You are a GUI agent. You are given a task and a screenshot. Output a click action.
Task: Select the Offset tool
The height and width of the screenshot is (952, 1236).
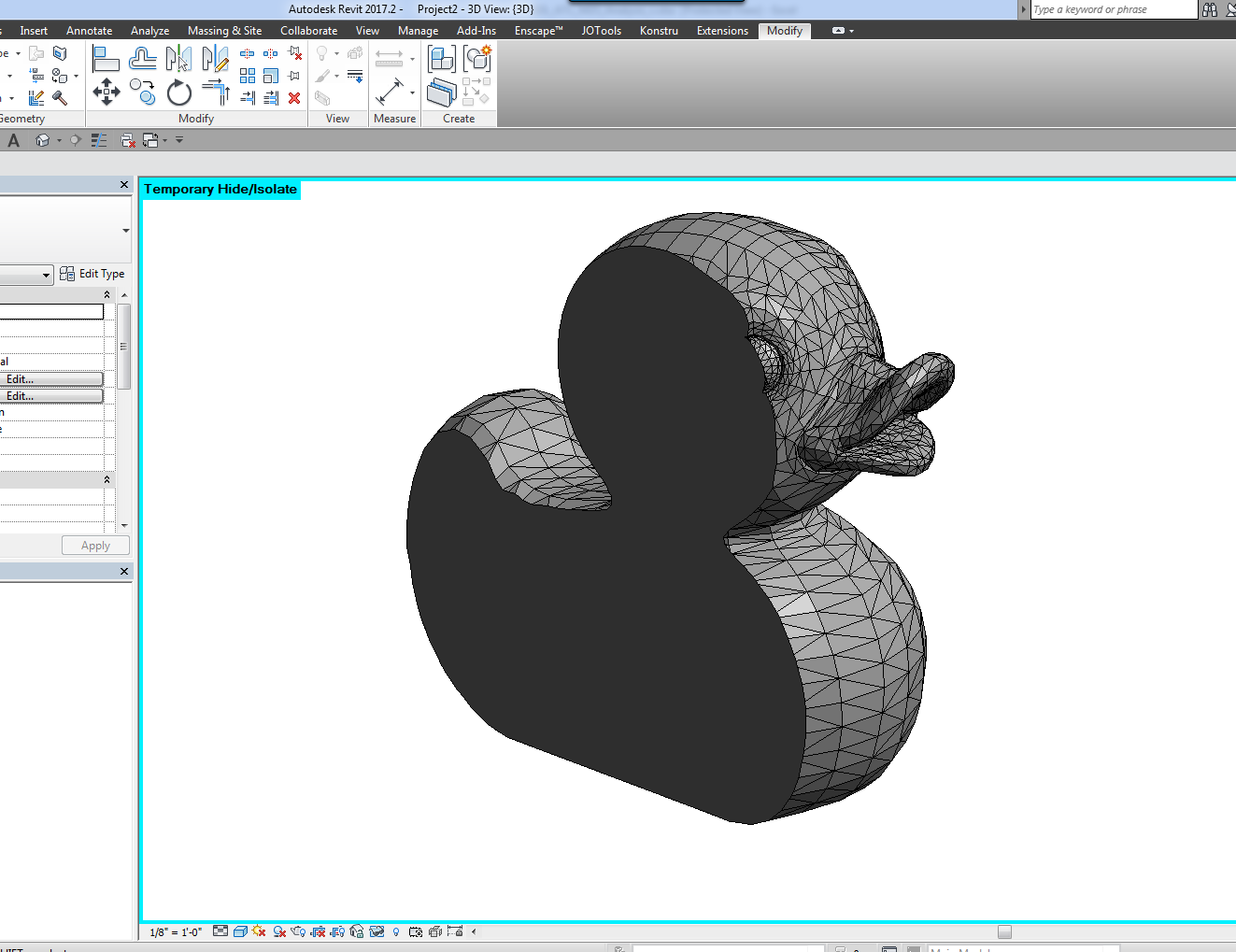[x=142, y=59]
